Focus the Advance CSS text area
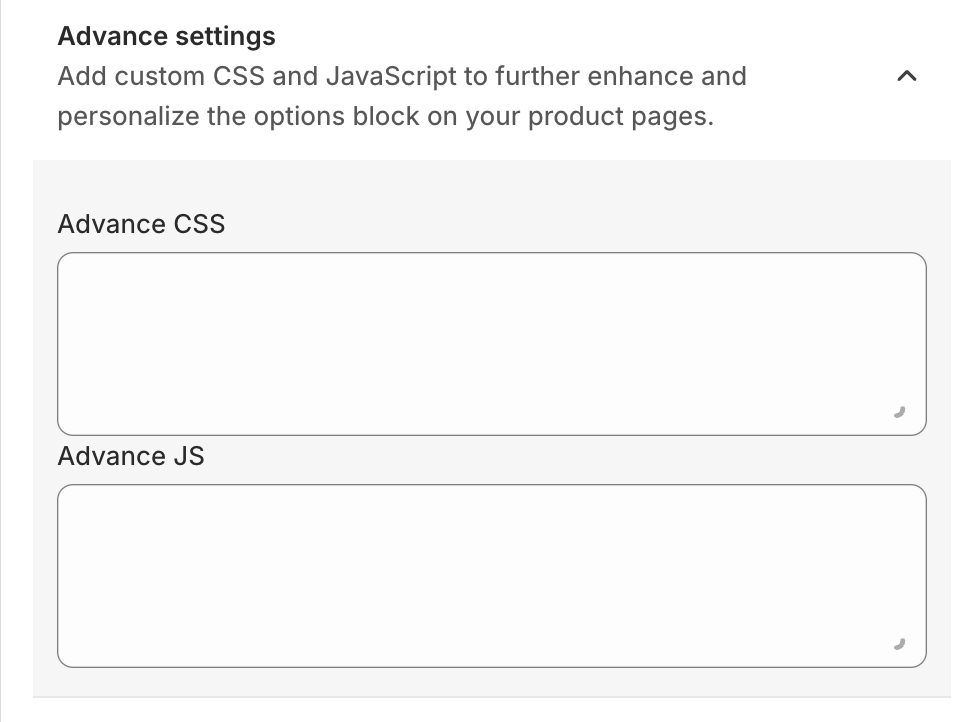This screenshot has width=966, height=722. point(491,343)
